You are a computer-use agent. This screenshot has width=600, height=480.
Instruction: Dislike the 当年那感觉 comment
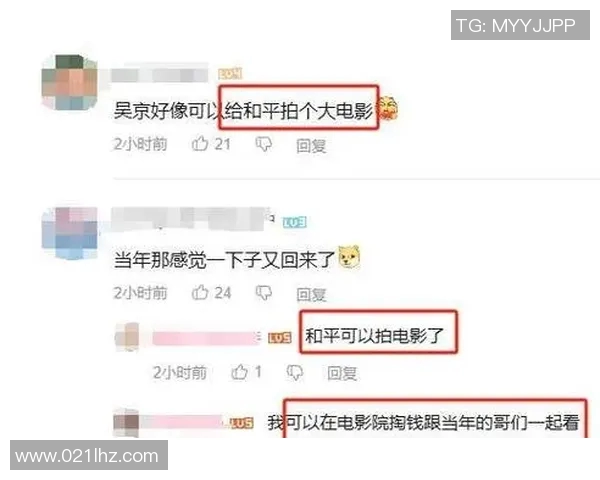point(264,293)
